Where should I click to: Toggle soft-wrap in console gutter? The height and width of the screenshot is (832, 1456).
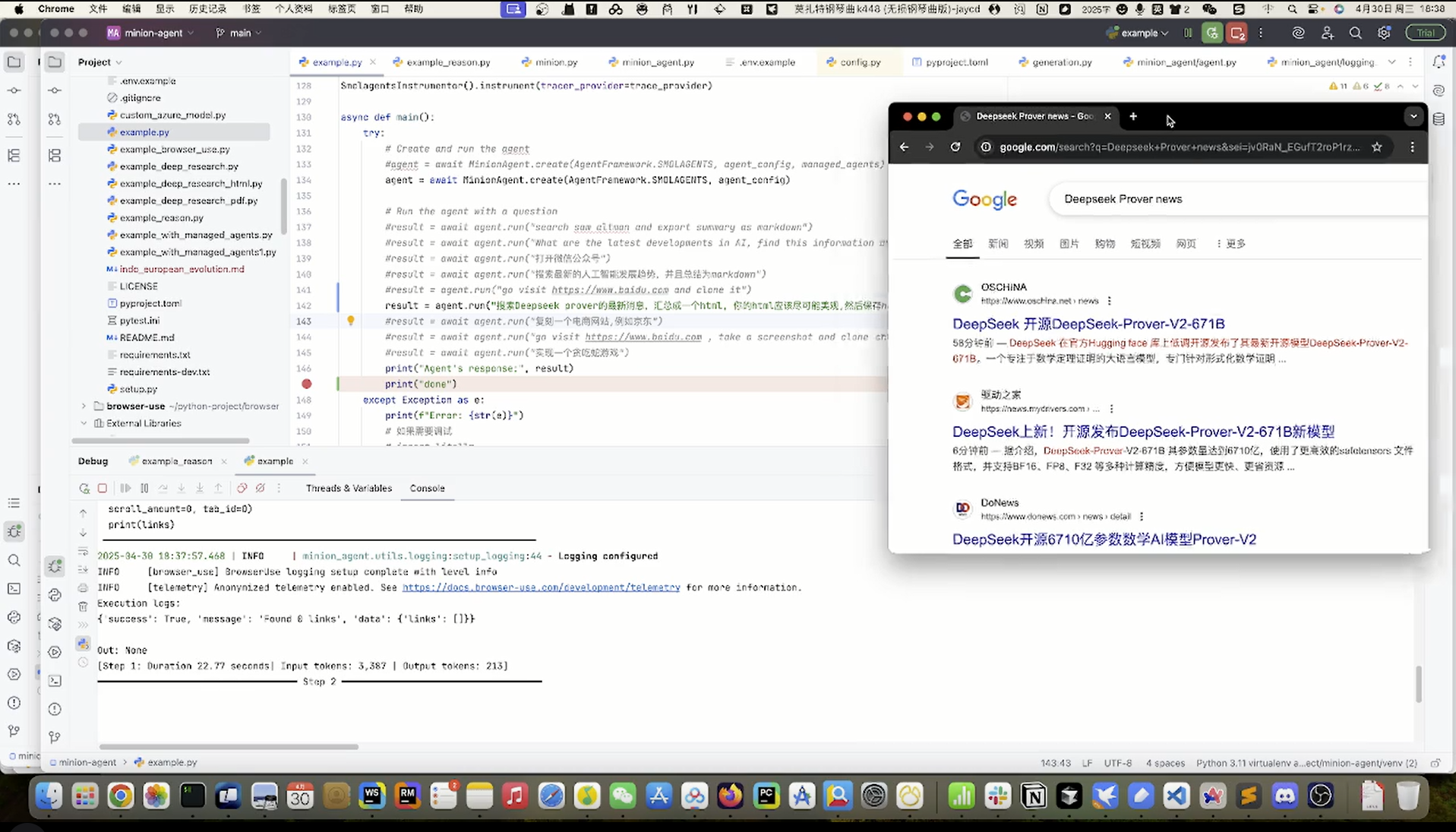[83, 551]
